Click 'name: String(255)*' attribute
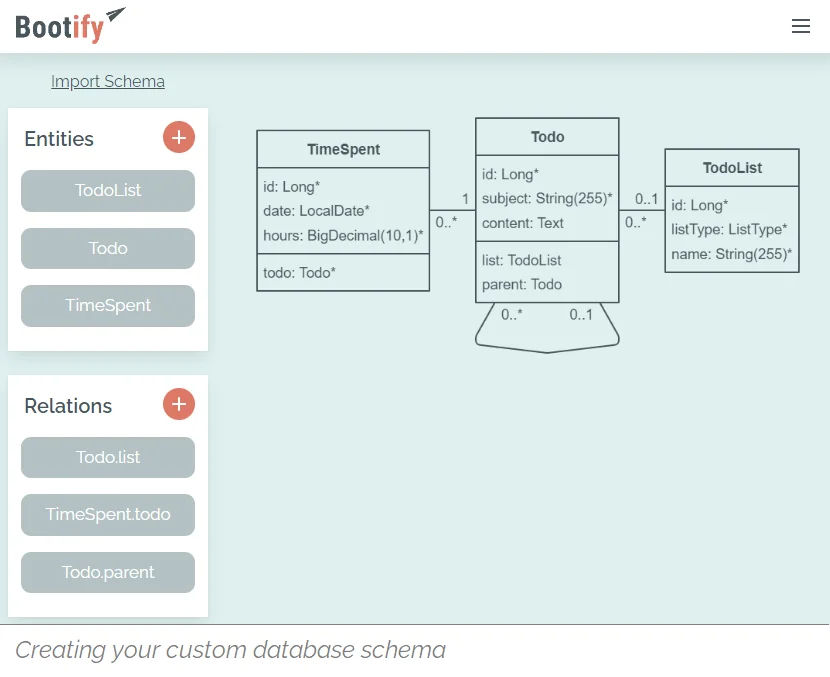Viewport: 830px width, 677px height. point(732,254)
